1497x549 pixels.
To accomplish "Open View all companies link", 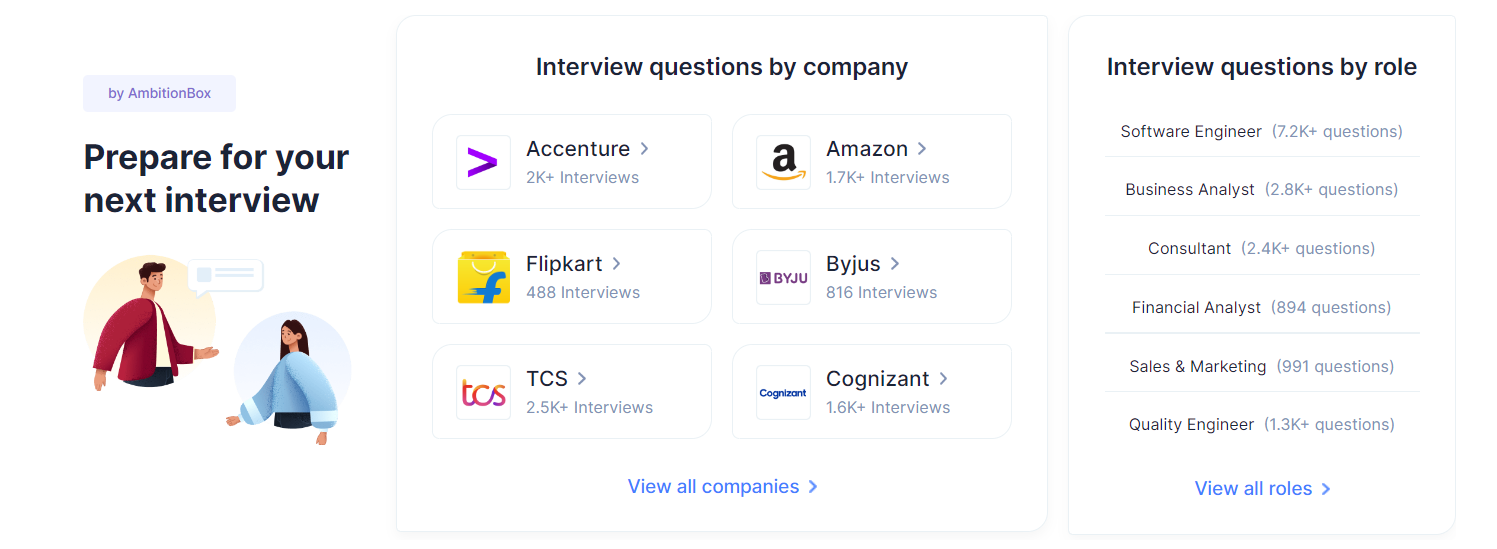I will click(722, 486).
